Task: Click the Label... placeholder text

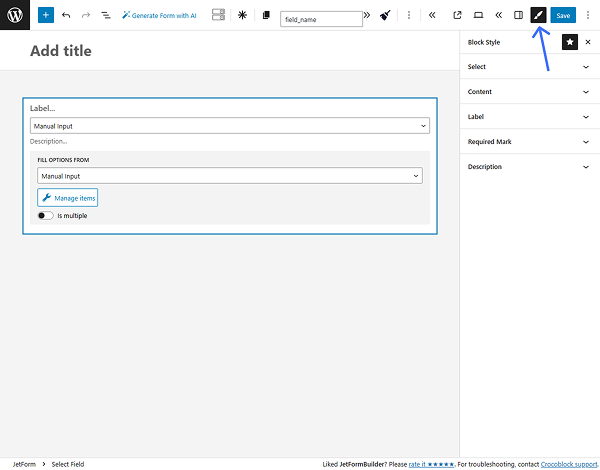Action: [42, 108]
